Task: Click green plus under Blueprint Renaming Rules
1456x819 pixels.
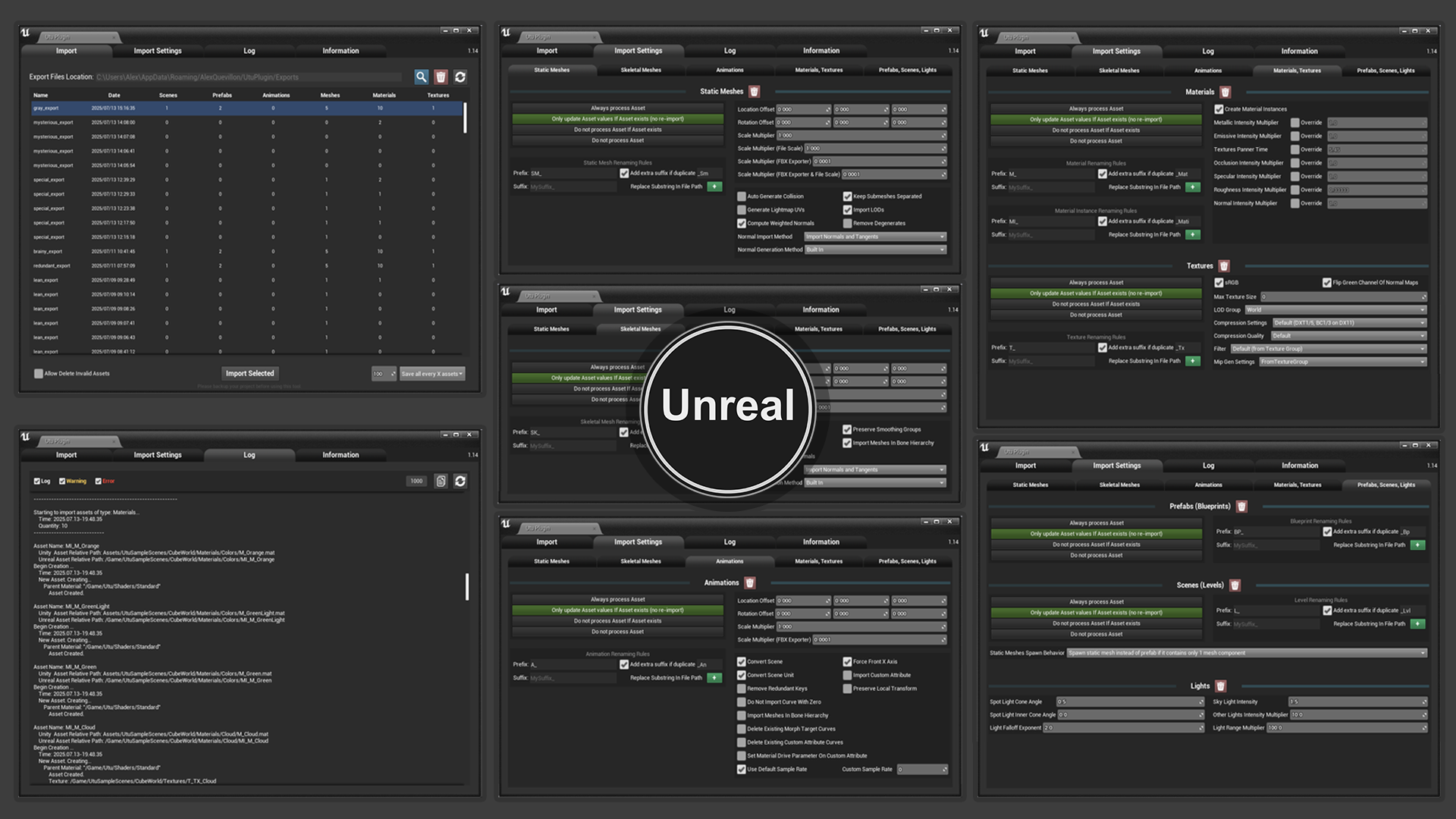Action: tap(1417, 545)
